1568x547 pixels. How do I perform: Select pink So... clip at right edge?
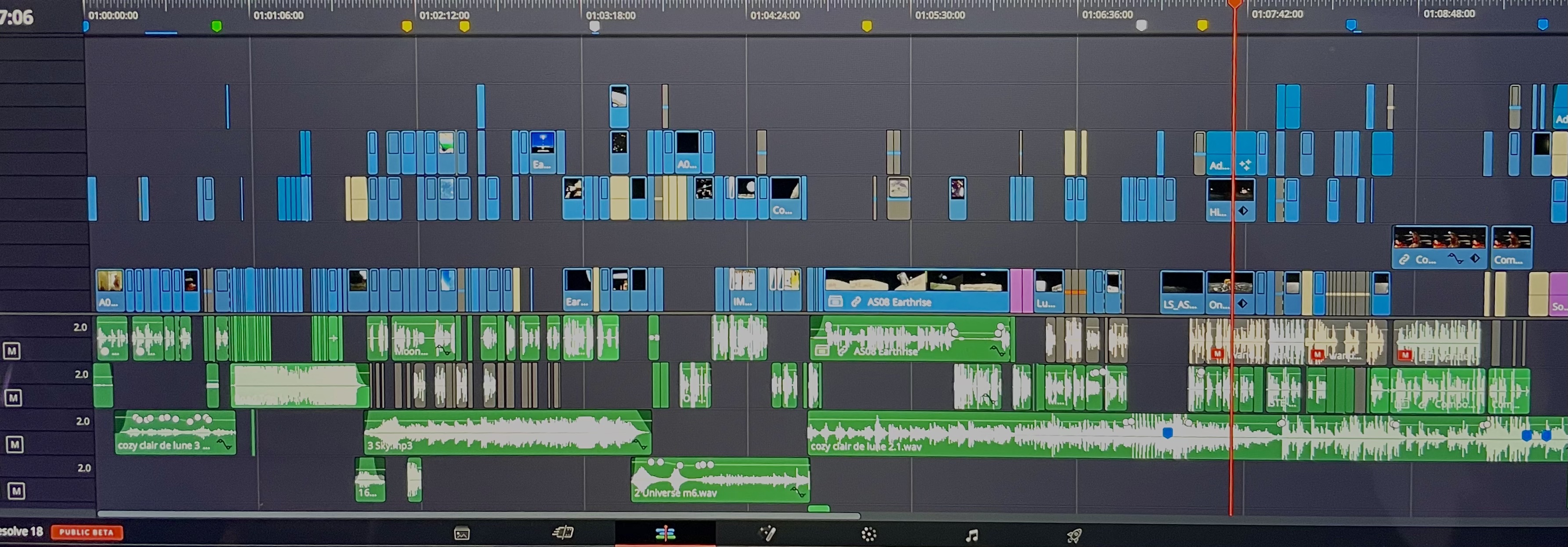pos(1559,294)
